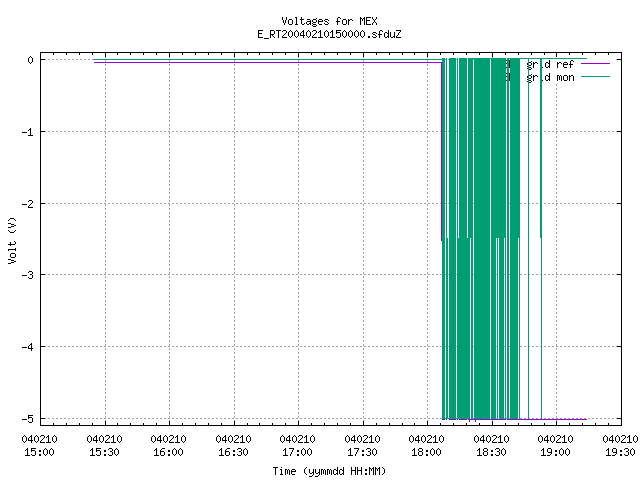Click the purple ref legend line sample
Image resolution: width=640 pixels, height=480 pixels.
(595, 64)
